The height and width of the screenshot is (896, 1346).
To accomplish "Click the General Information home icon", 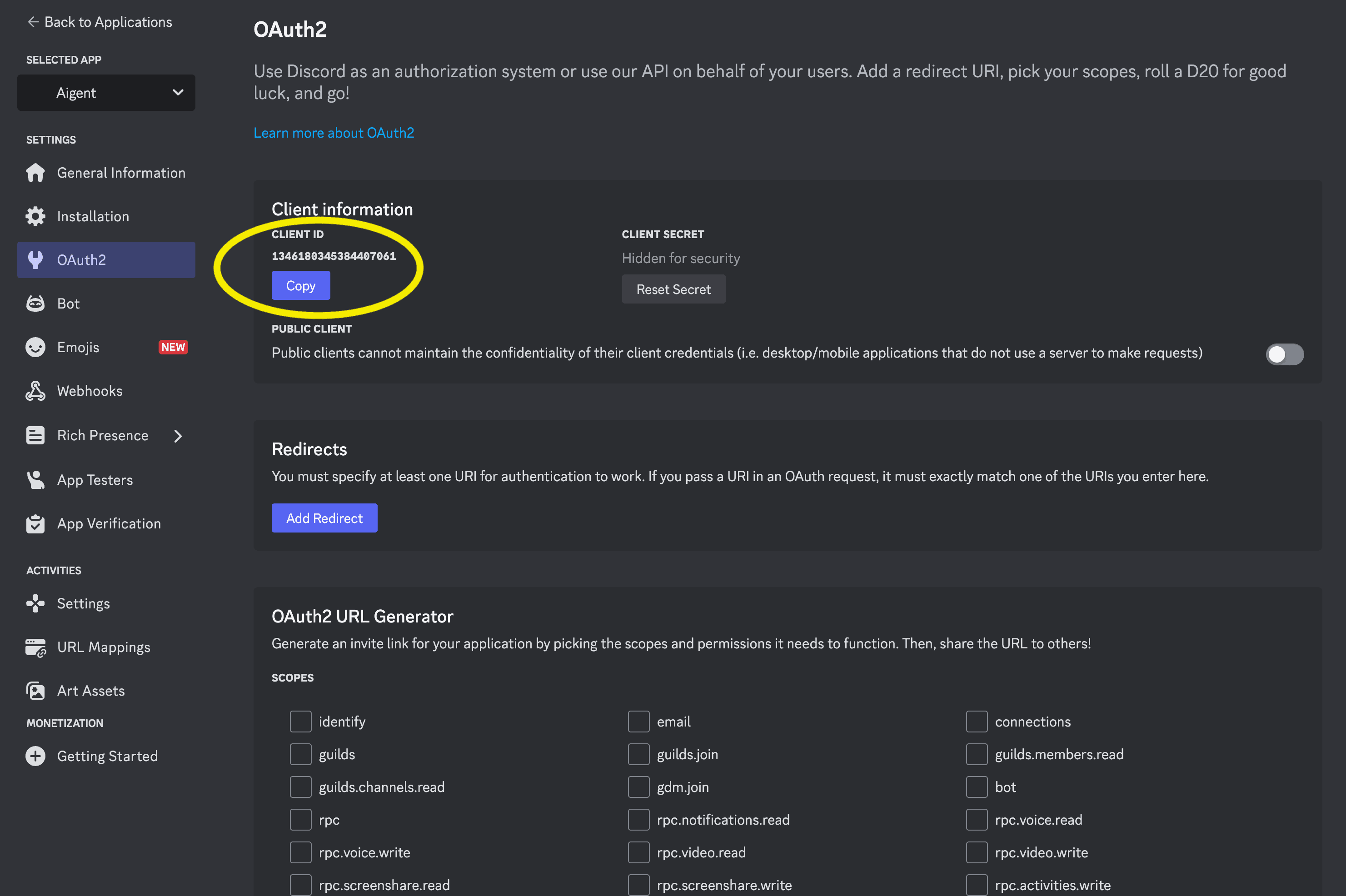I will [x=35, y=173].
